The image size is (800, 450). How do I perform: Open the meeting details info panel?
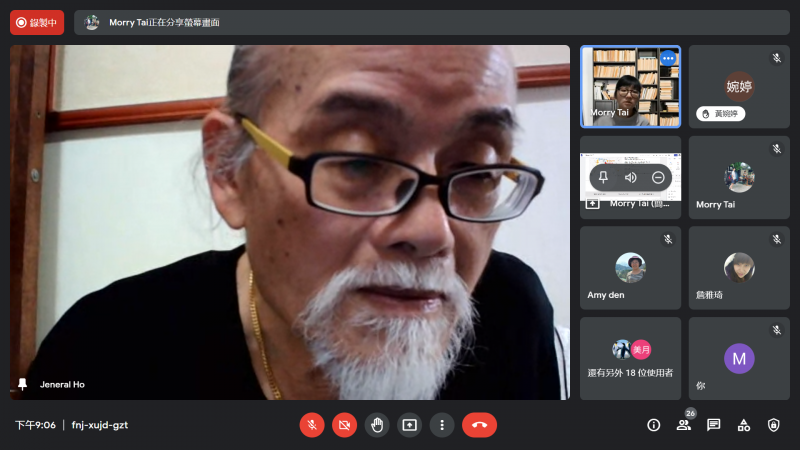click(x=654, y=425)
